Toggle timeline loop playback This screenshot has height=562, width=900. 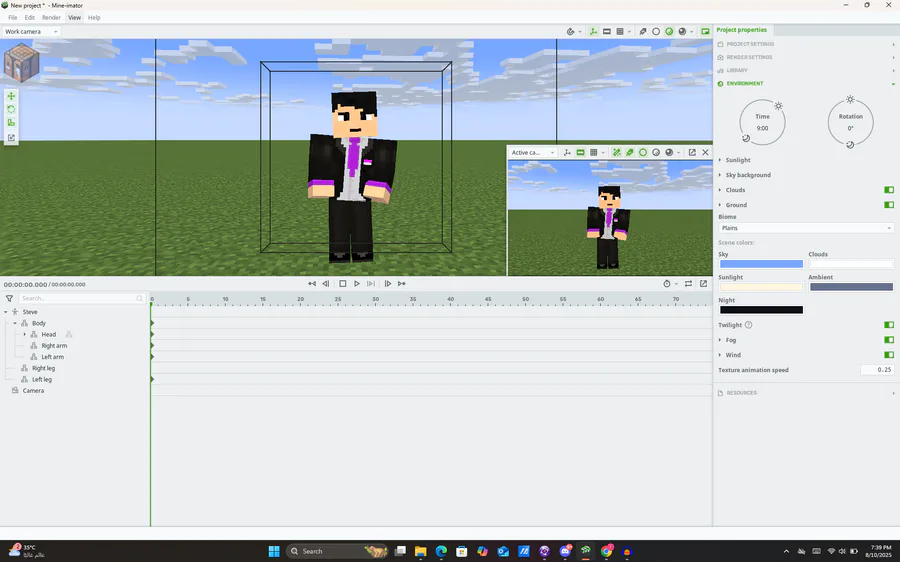coord(688,284)
